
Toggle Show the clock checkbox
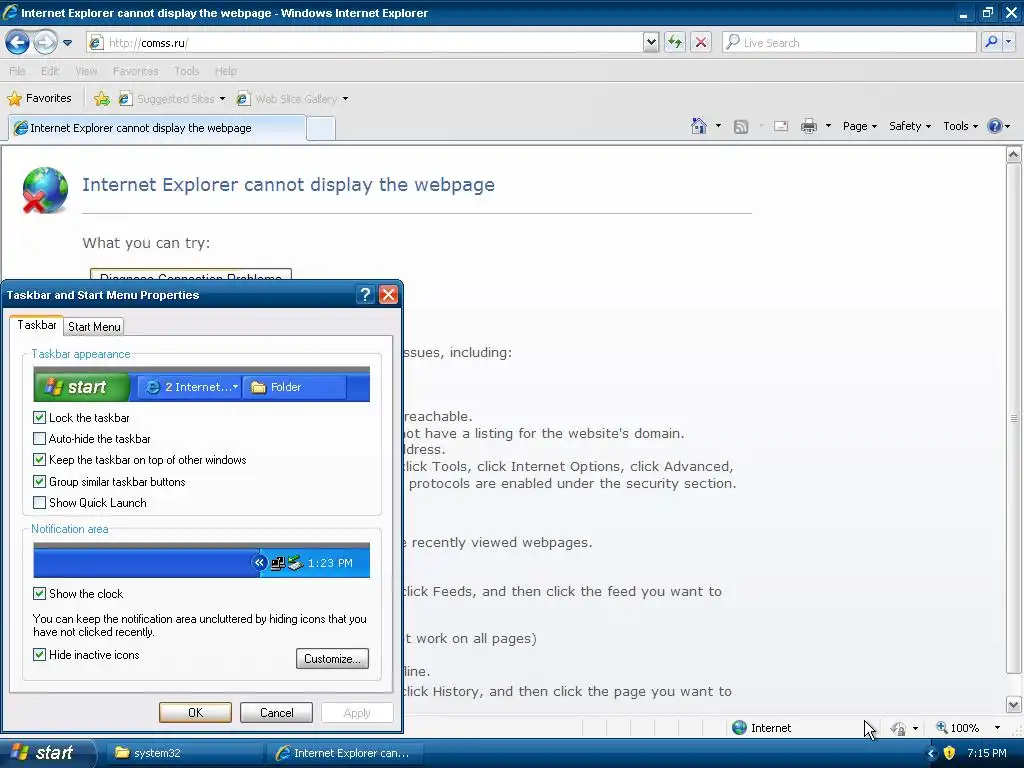(39, 594)
